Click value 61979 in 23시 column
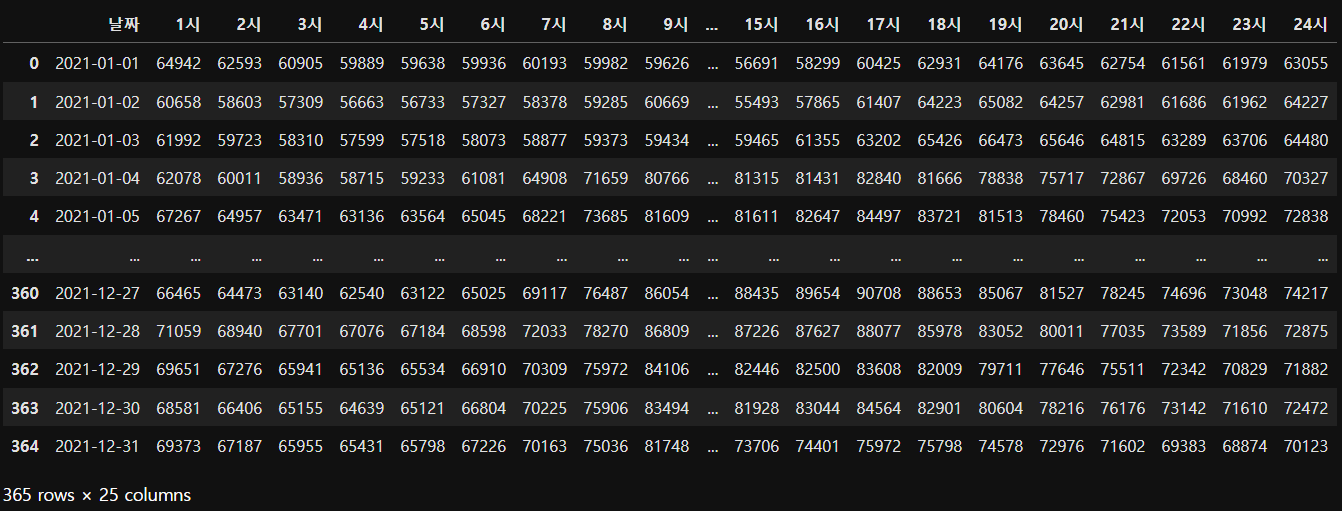1342x511 pixels. tap(1245, 63)
